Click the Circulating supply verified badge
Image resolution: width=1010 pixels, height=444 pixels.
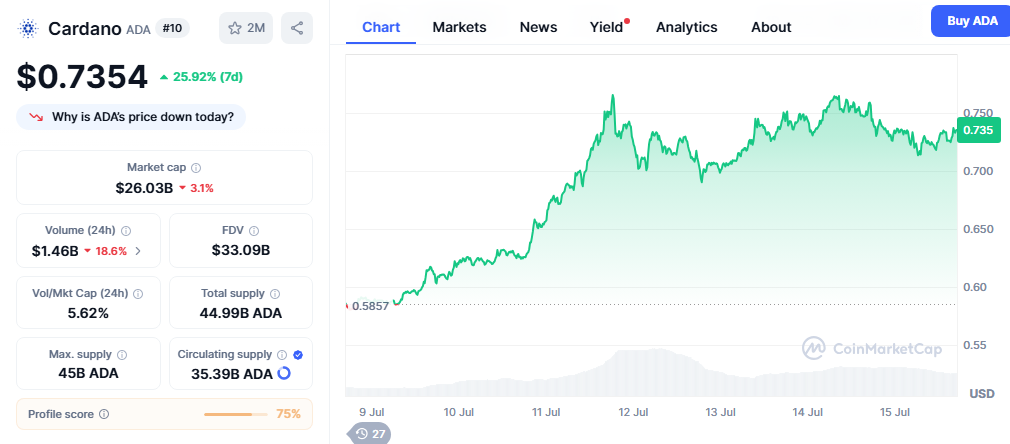[298, 355]
